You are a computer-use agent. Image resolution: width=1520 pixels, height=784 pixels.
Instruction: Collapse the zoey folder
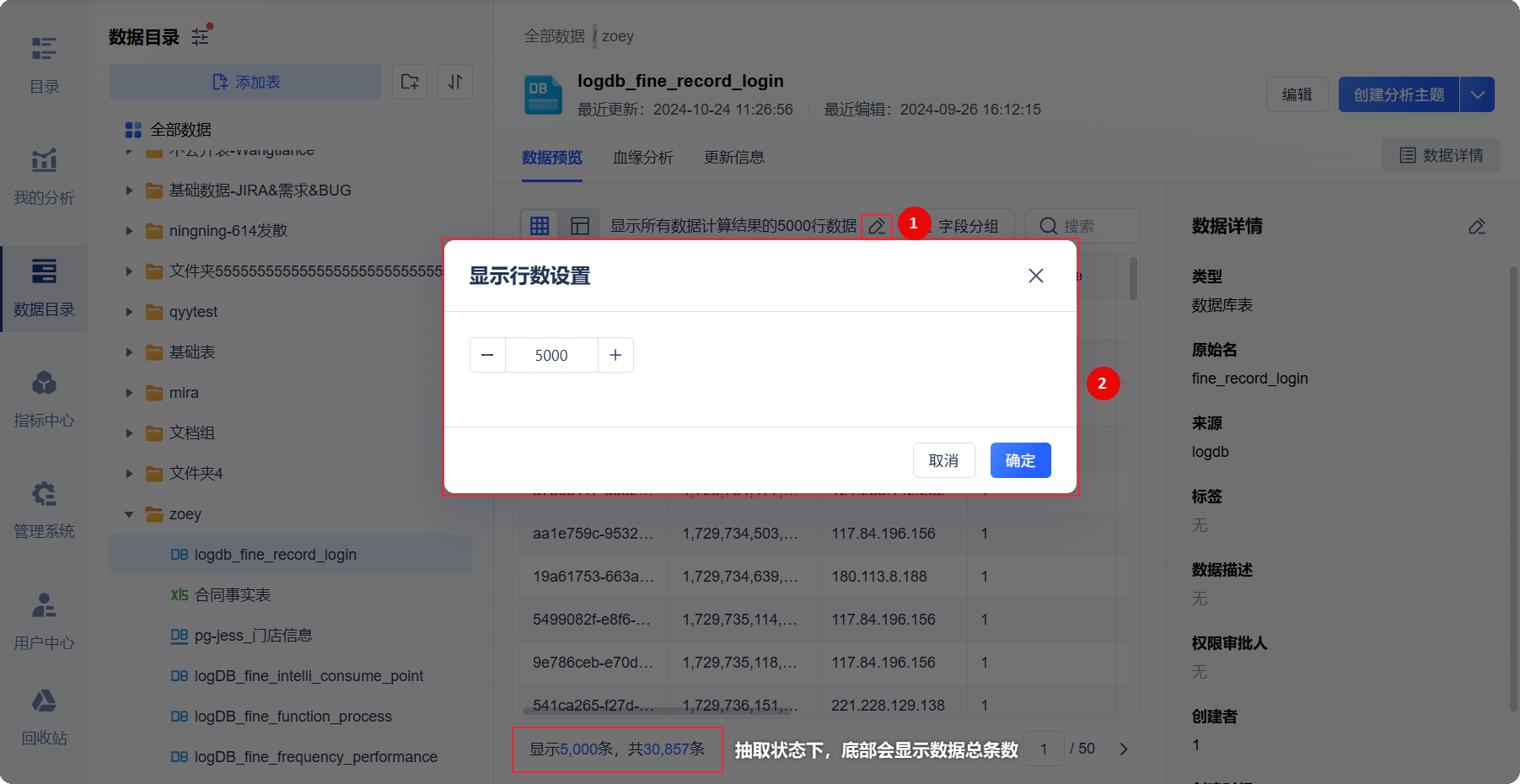(129, 514)
